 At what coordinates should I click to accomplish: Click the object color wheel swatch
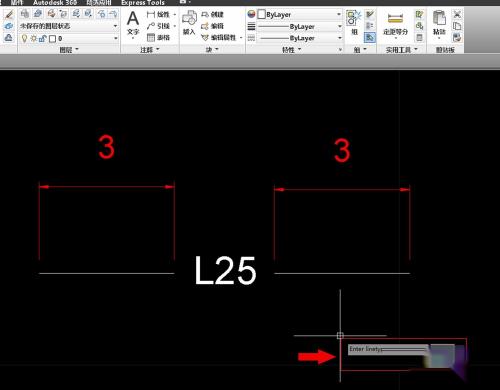coord(251,14)
